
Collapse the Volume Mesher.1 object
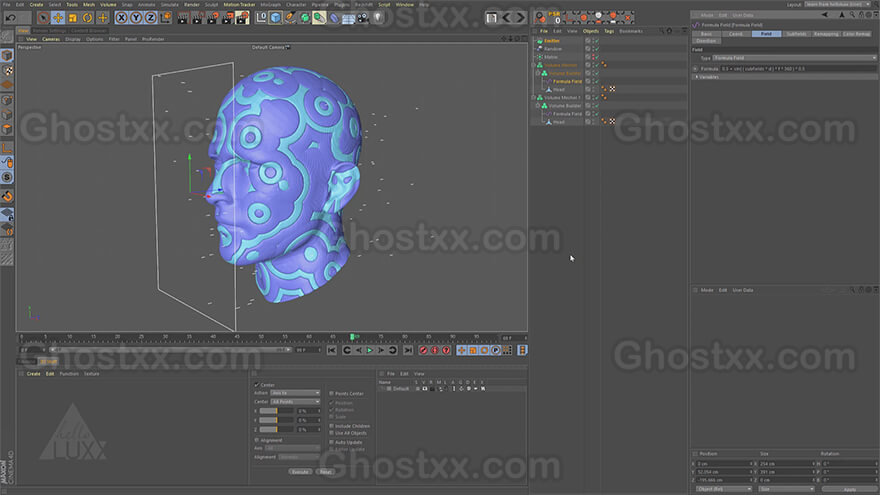coord(533,98)
